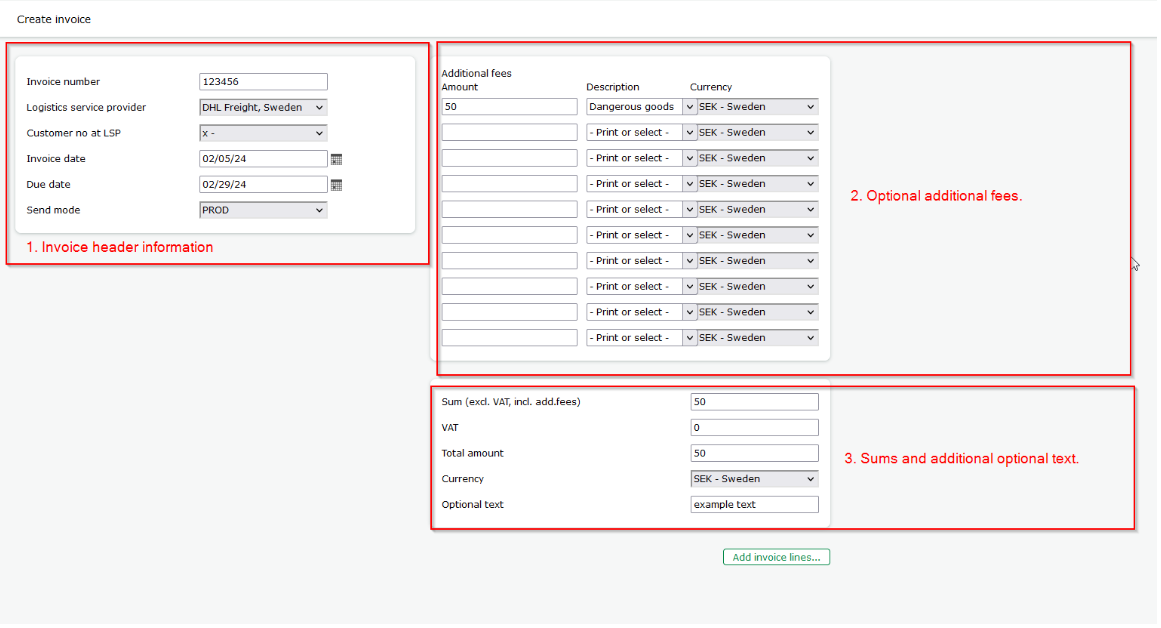Click the second additional fee Amount field
Viewport: 1161px width, 628px height.
point(509,132)
